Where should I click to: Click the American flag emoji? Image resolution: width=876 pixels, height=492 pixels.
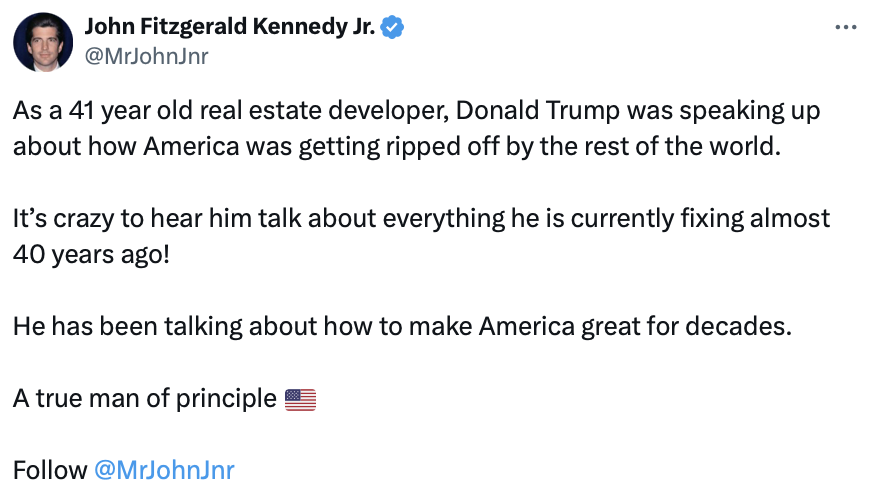coord(300,399)
